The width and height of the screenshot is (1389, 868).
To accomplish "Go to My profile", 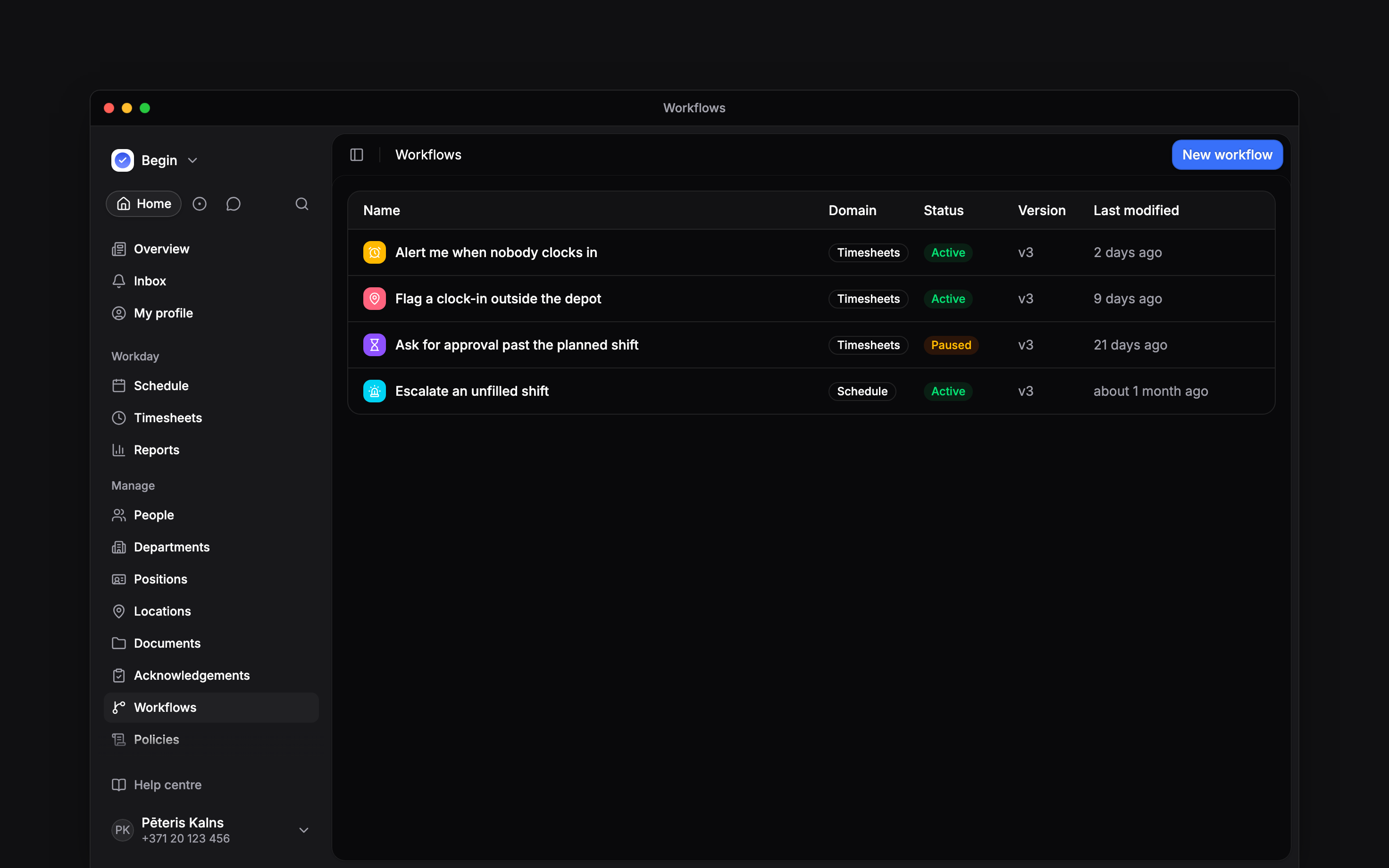I will click(x=211, y=313).
